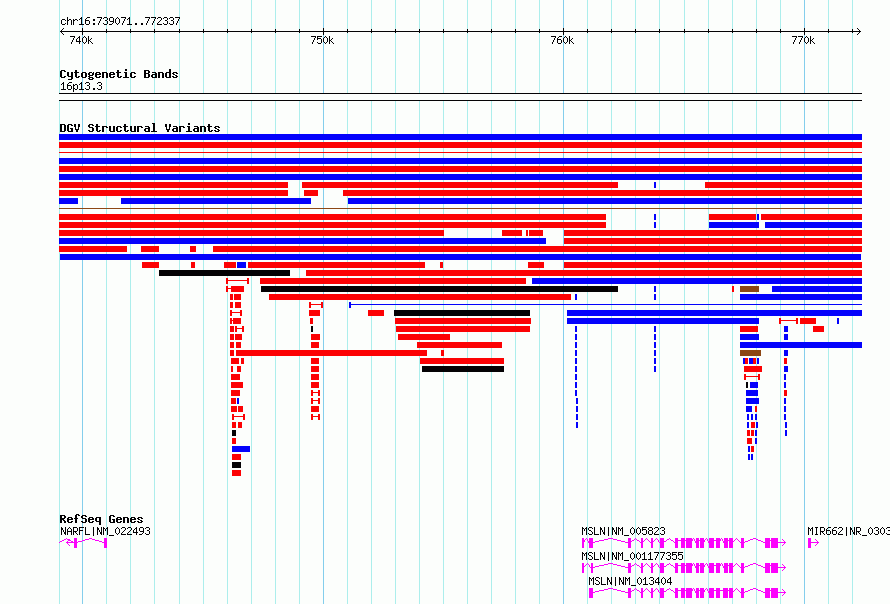
Task: Select the 770k ruler label
Action: pos(803,40)
